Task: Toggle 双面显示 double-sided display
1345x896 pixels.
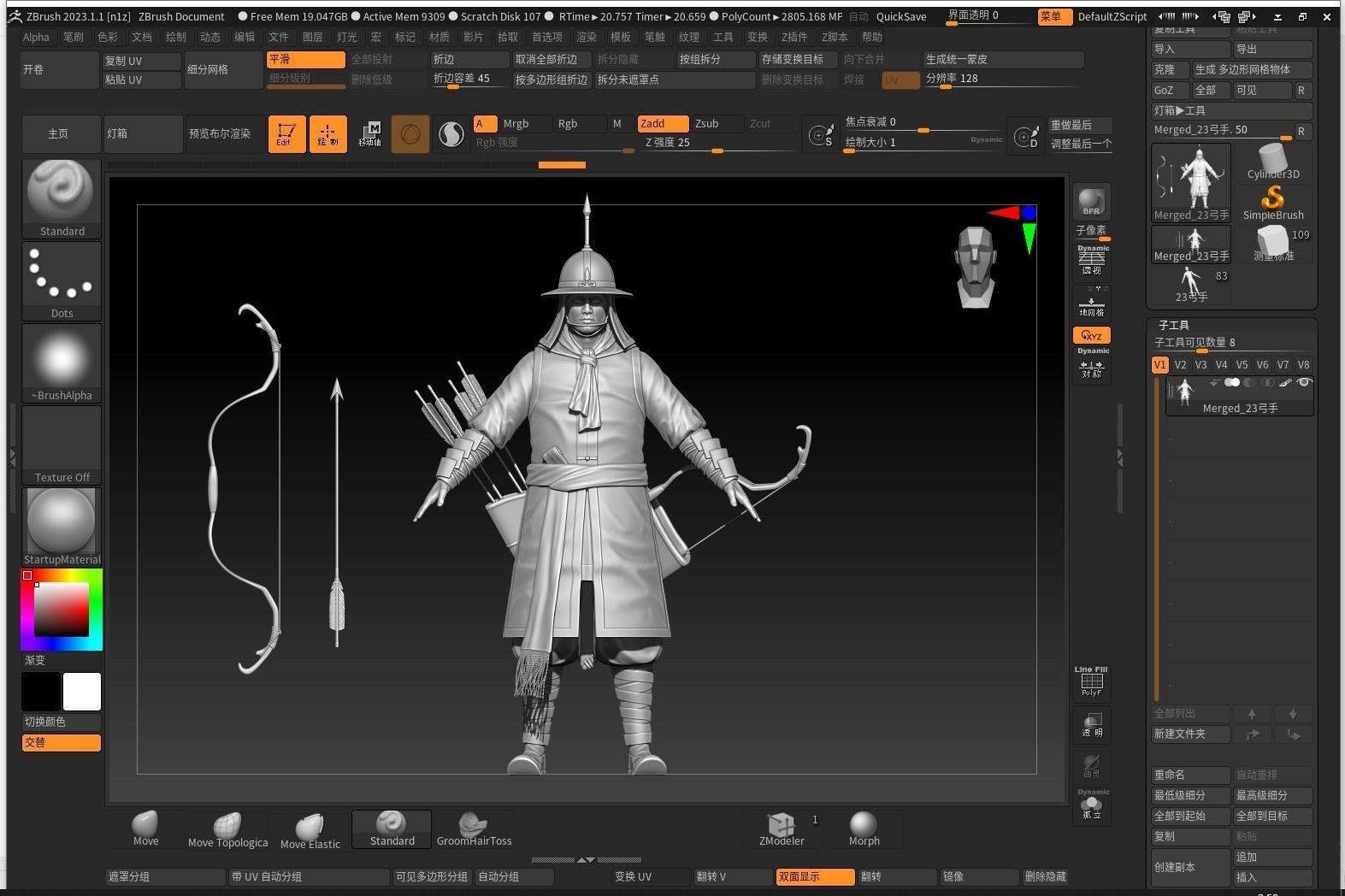Action: 815,877
